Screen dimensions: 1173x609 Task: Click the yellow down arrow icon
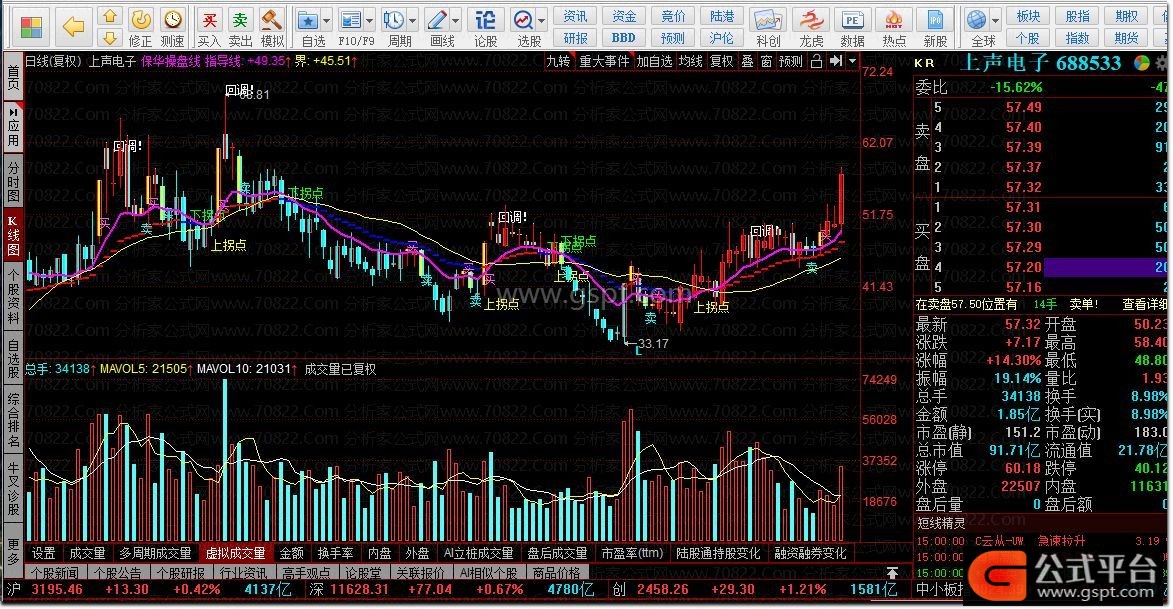(109, 37)
